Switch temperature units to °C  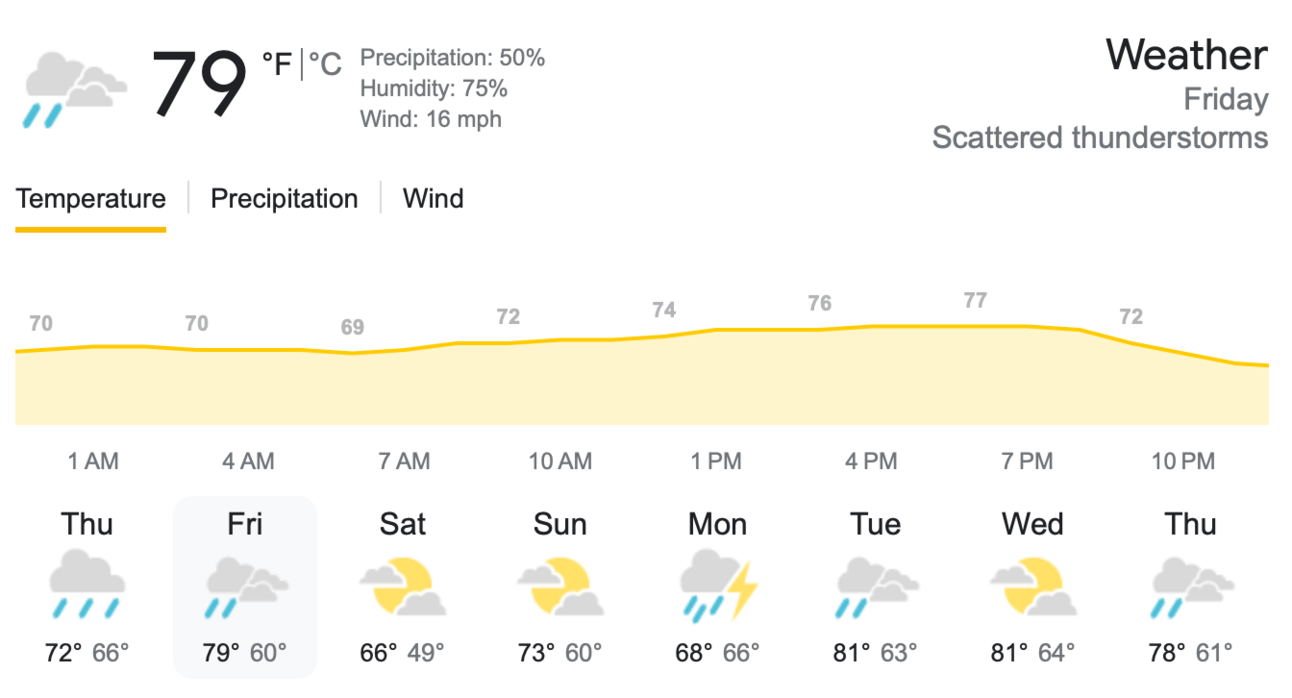325,65
